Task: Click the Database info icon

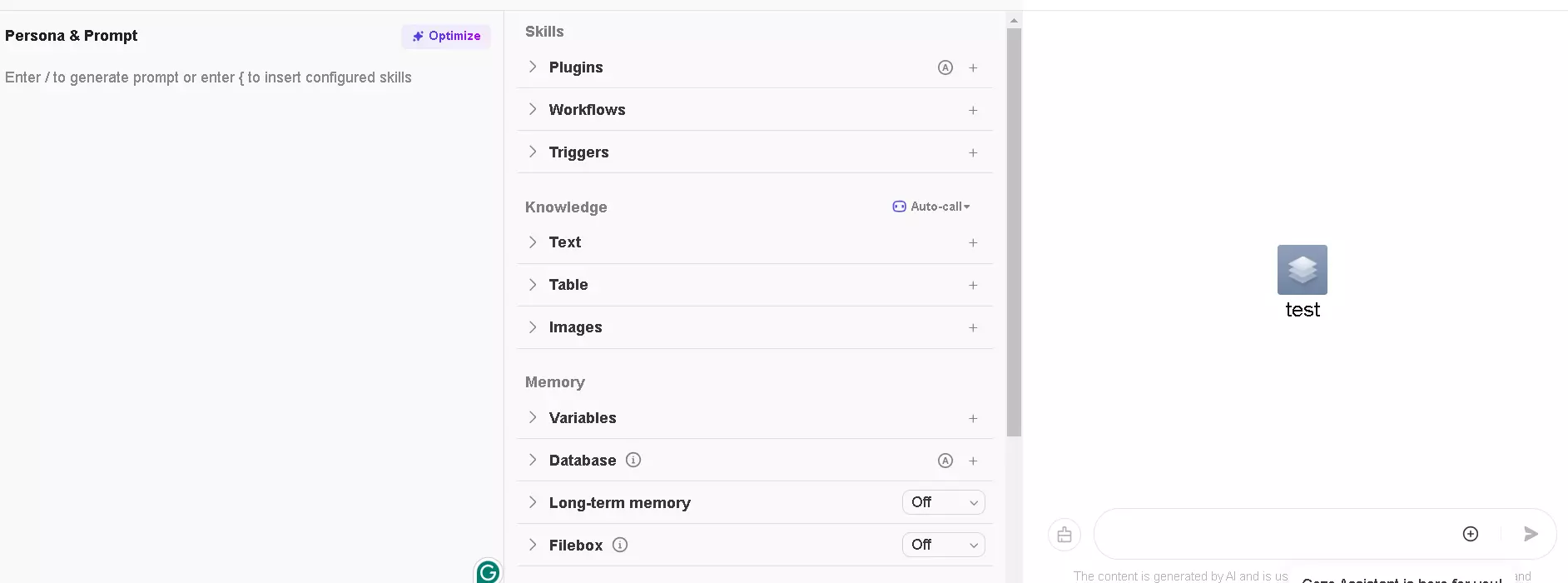Action: pyautogui.click(x=633, y=460)
